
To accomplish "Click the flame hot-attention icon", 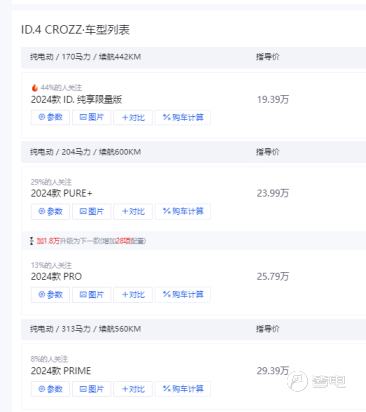I will pyautogui.click(x=35, y=88).
